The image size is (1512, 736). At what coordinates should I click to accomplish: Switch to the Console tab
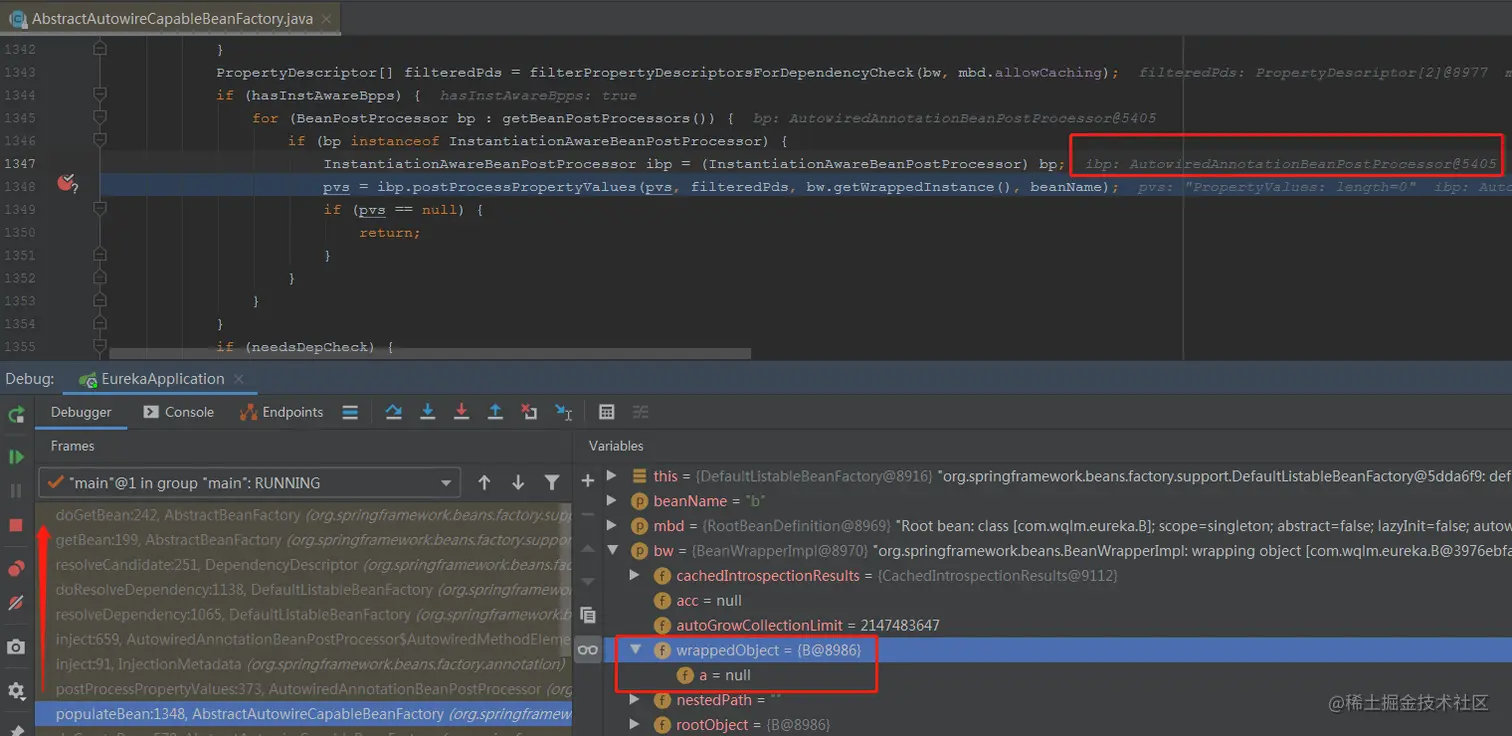click(178, 412)
